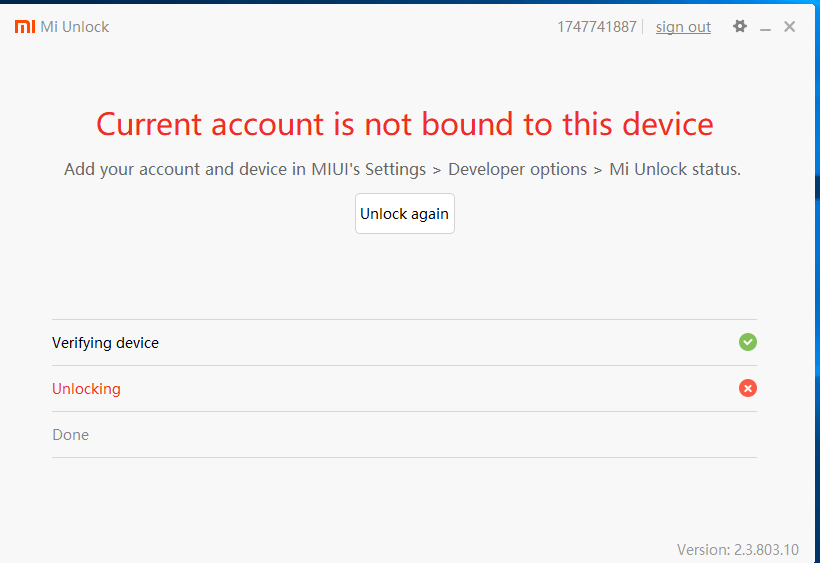Close the Mi Unlock window
820x563 pixels.
point(790,27)
